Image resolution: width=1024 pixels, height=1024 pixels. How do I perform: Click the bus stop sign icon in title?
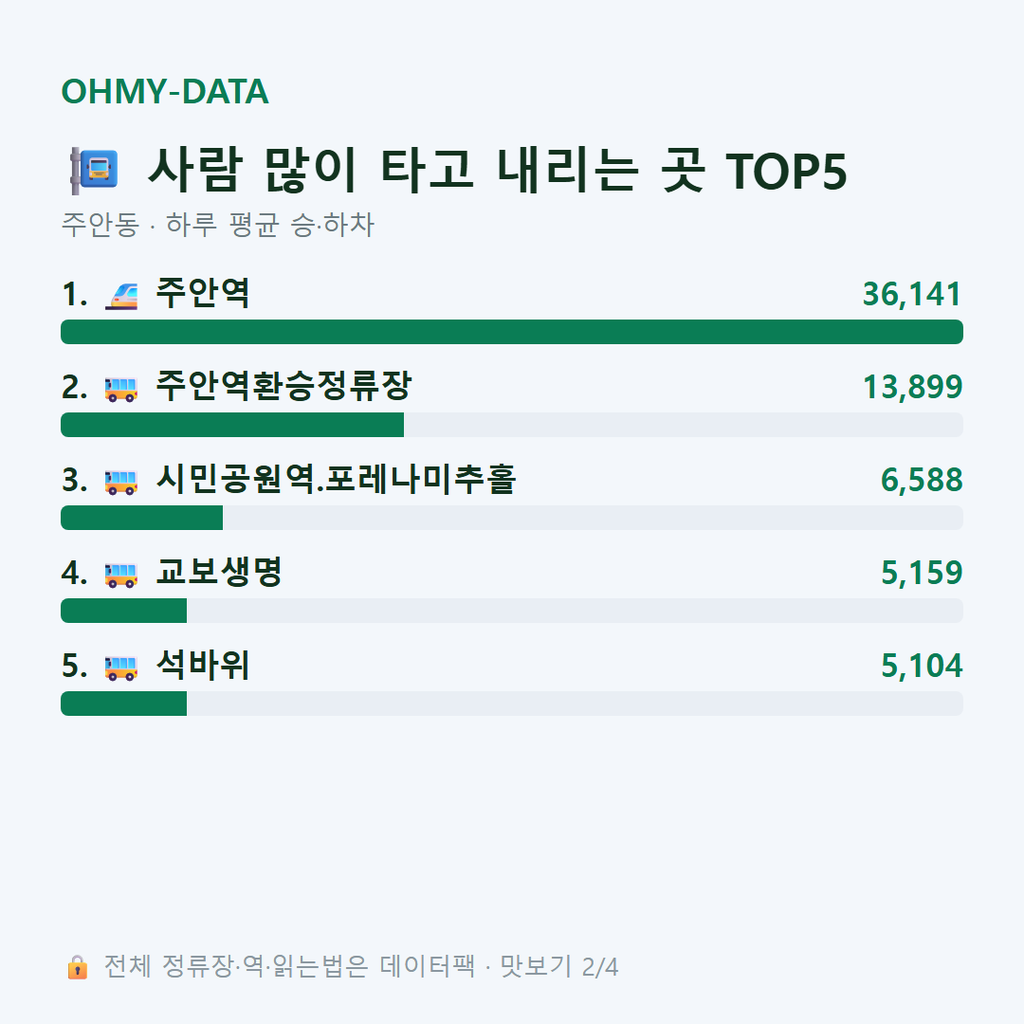tap(95, 170)
